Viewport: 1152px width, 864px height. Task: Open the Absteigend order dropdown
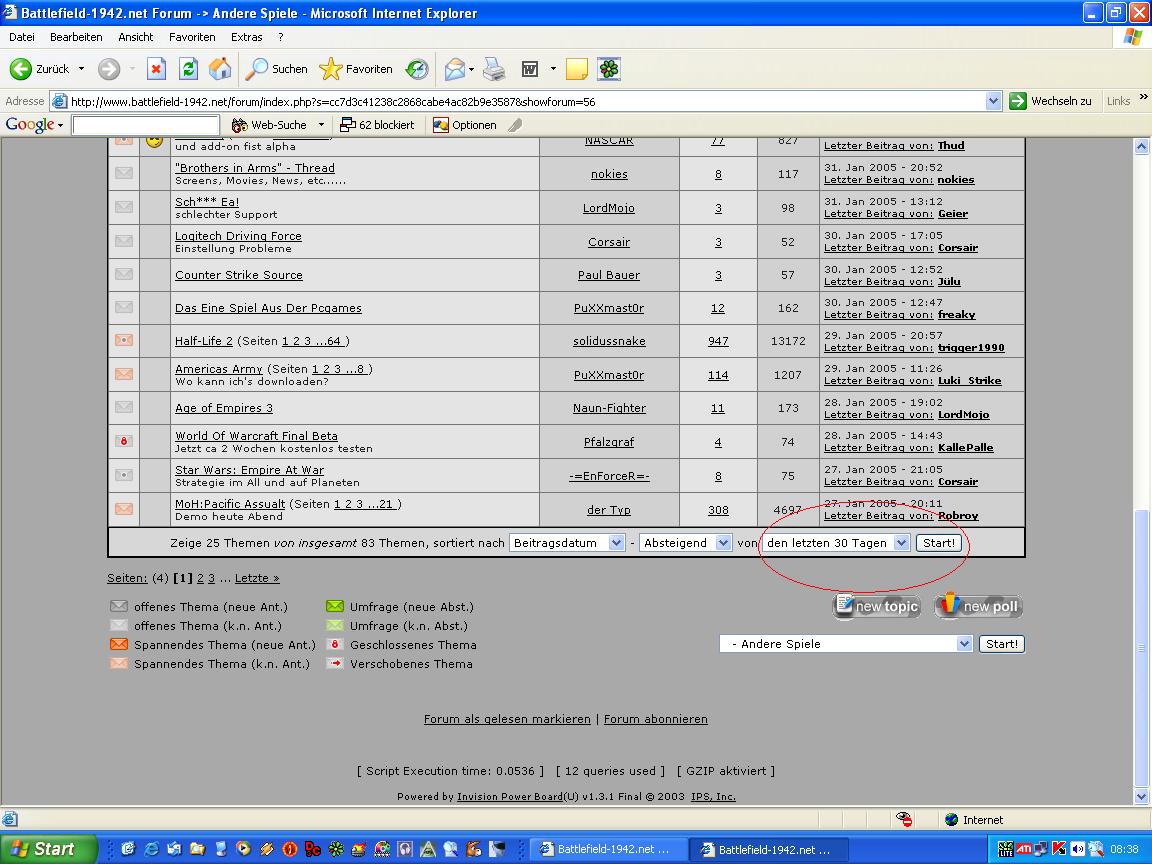point(686,543)
